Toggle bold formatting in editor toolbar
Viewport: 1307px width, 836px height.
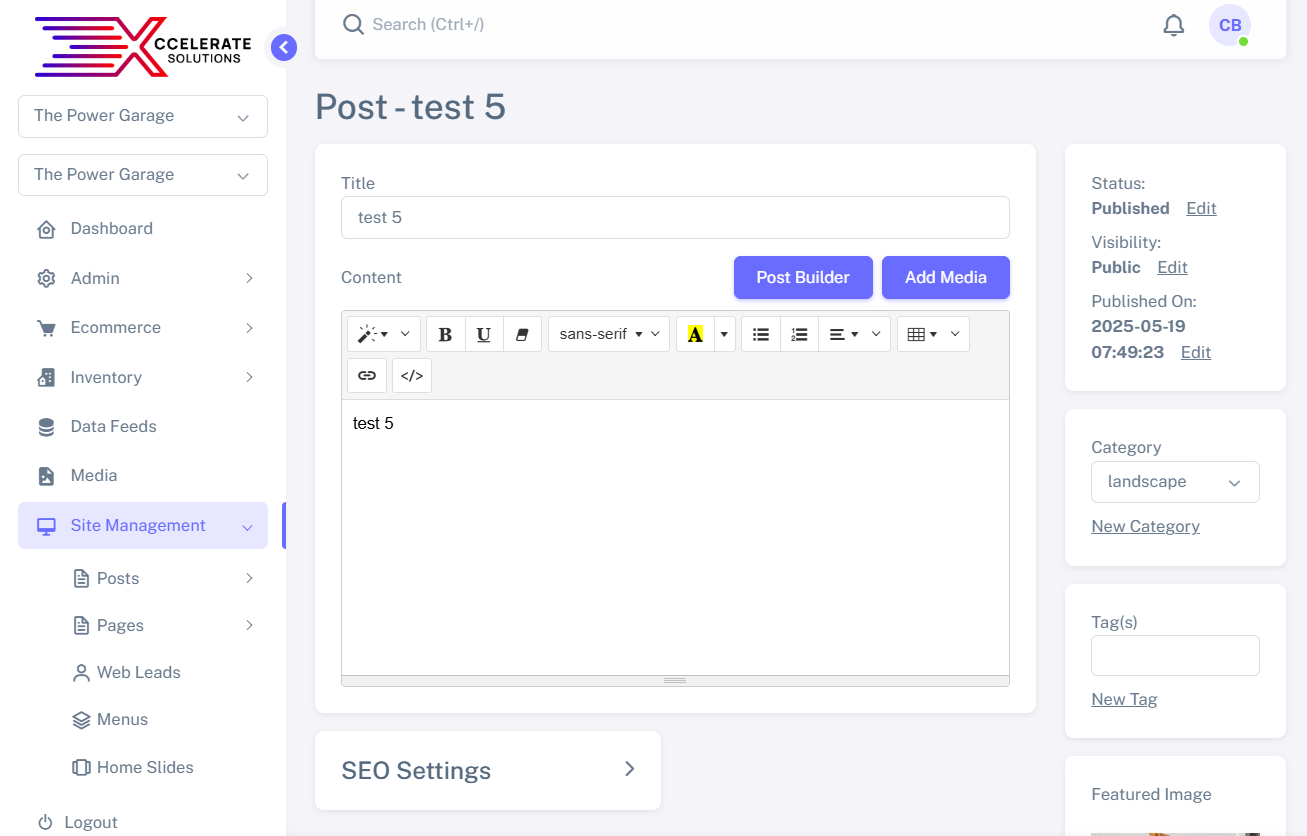pos(446,334)
